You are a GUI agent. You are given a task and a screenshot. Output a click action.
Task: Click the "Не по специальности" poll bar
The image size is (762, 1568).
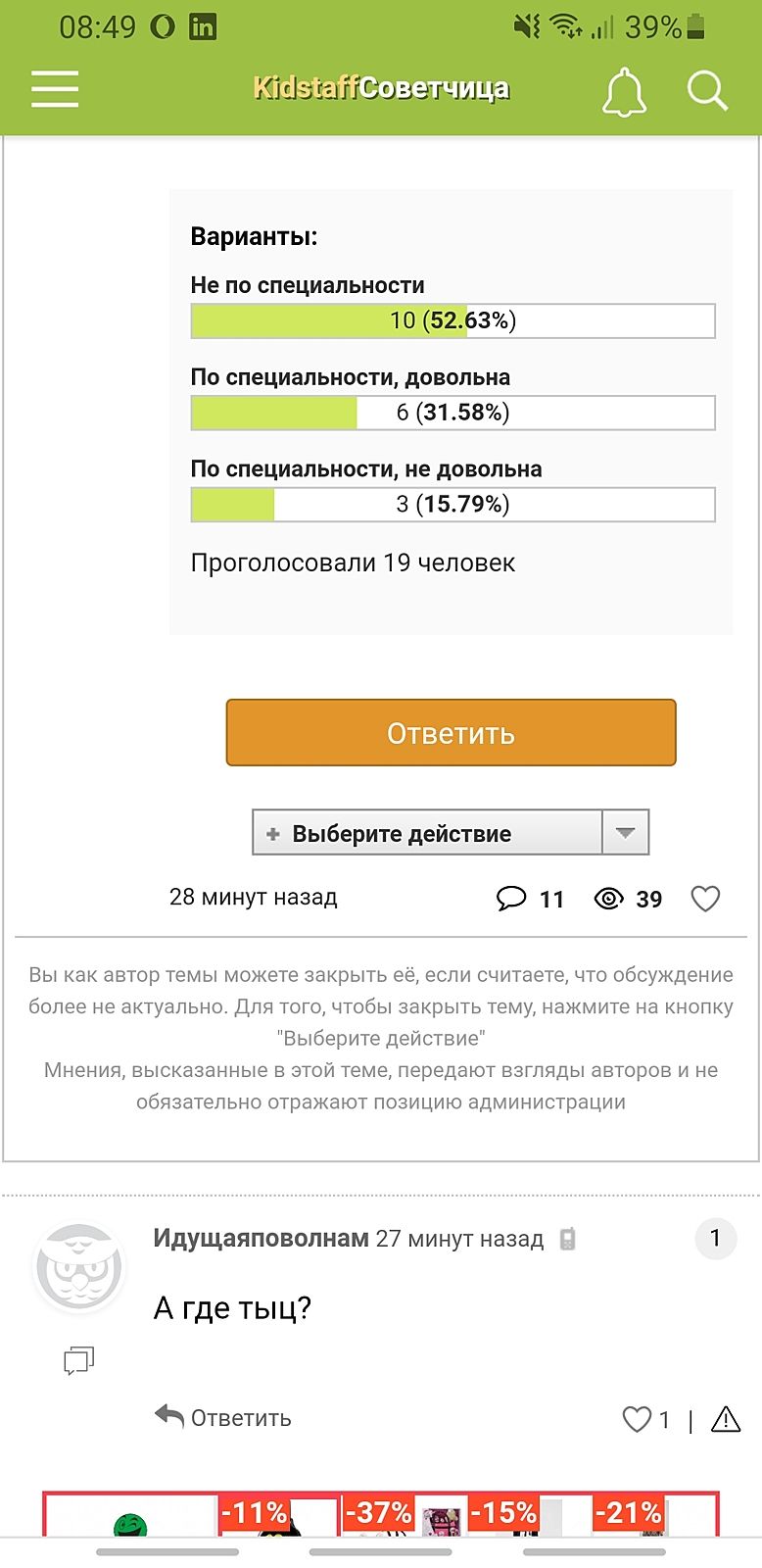(452, 320)
